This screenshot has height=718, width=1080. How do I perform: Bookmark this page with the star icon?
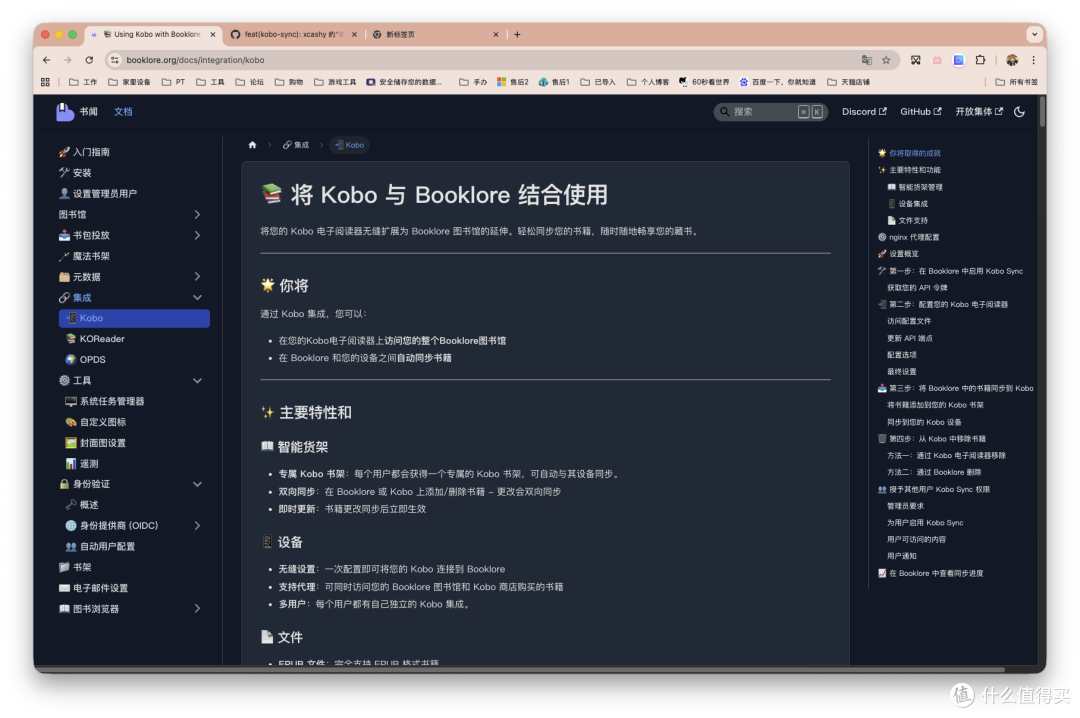886,60
